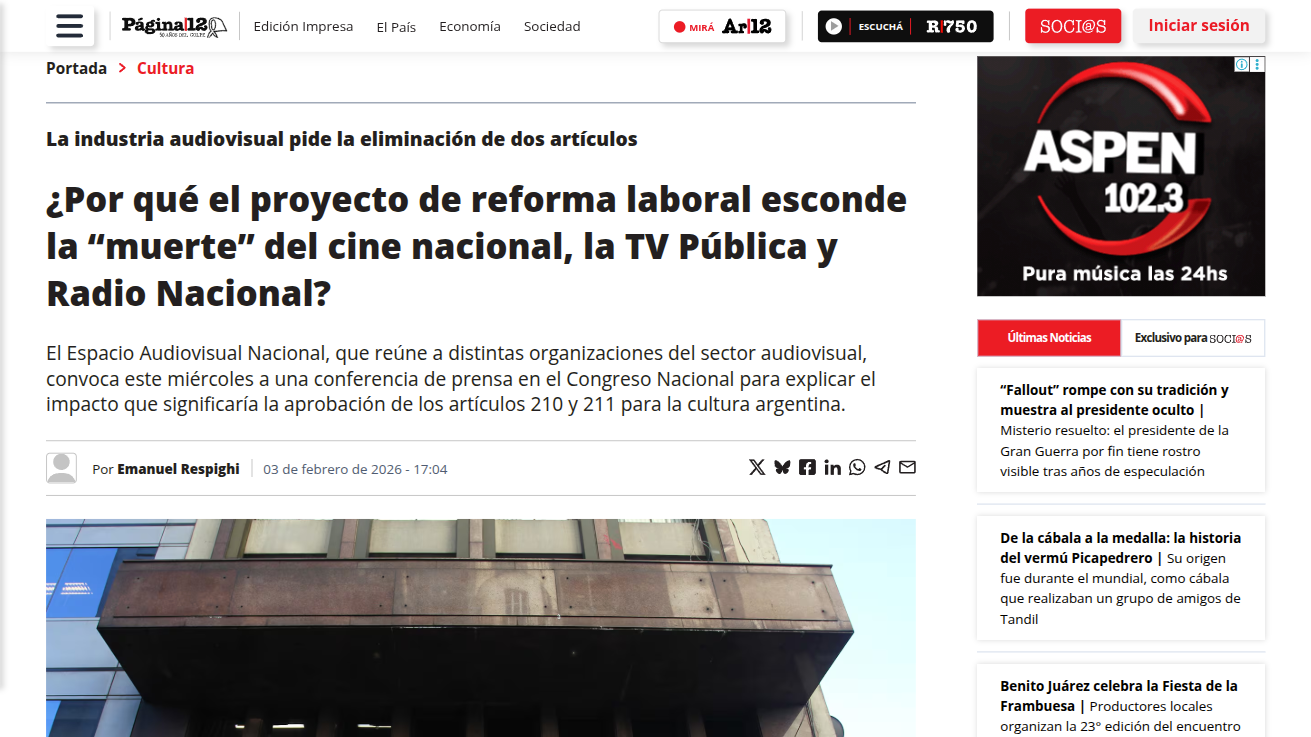Click the ad info icon on Aspen banner

click(x=1241, y=64)
